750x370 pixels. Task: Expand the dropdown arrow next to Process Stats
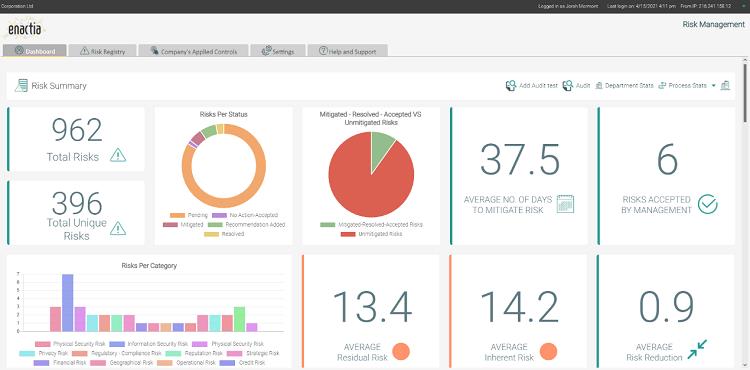pyautogui.click(x=713, y=86)
